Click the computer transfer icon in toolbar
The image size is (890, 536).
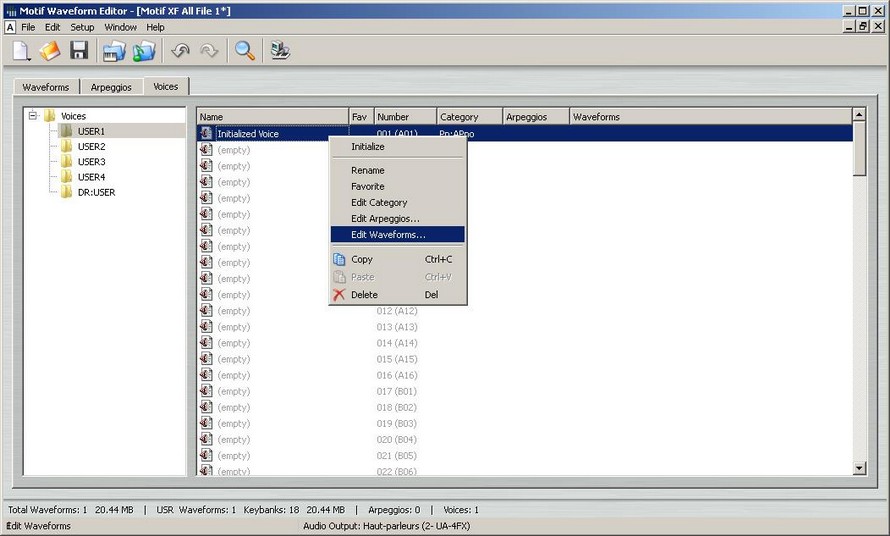[280, 51]
